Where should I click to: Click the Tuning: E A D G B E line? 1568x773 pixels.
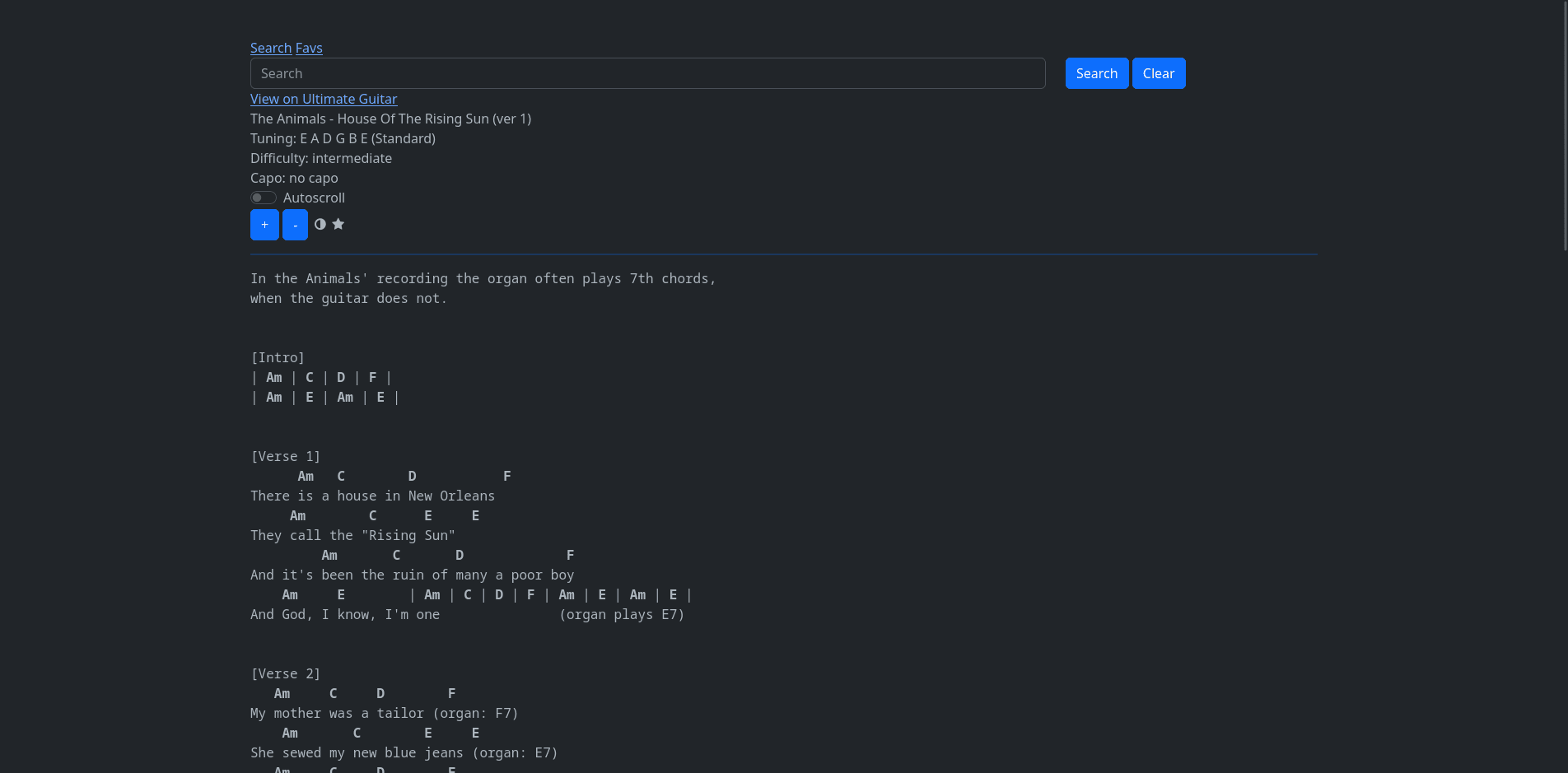[x=343, y=138]
